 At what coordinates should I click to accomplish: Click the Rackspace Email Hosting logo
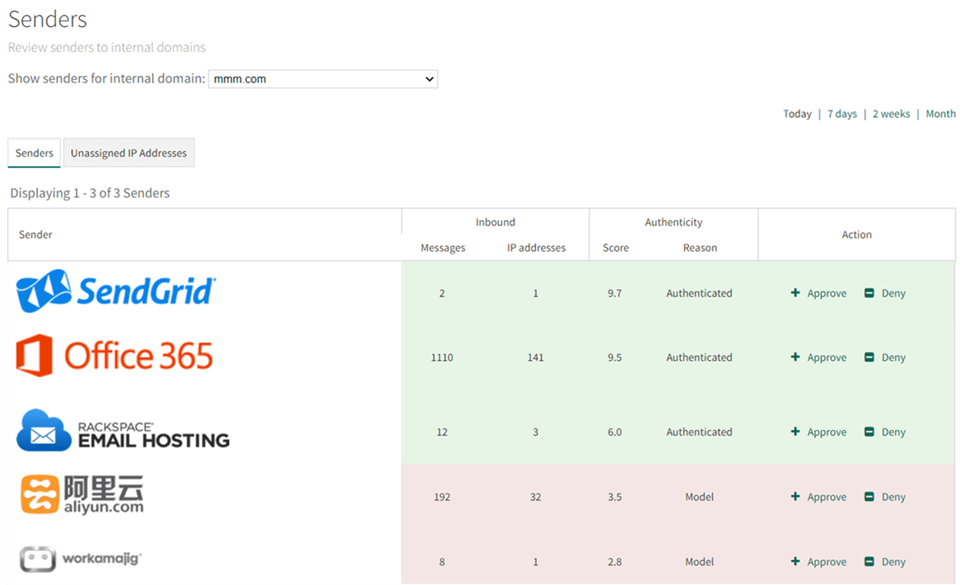pyautogui.click(x=123, y=431)
